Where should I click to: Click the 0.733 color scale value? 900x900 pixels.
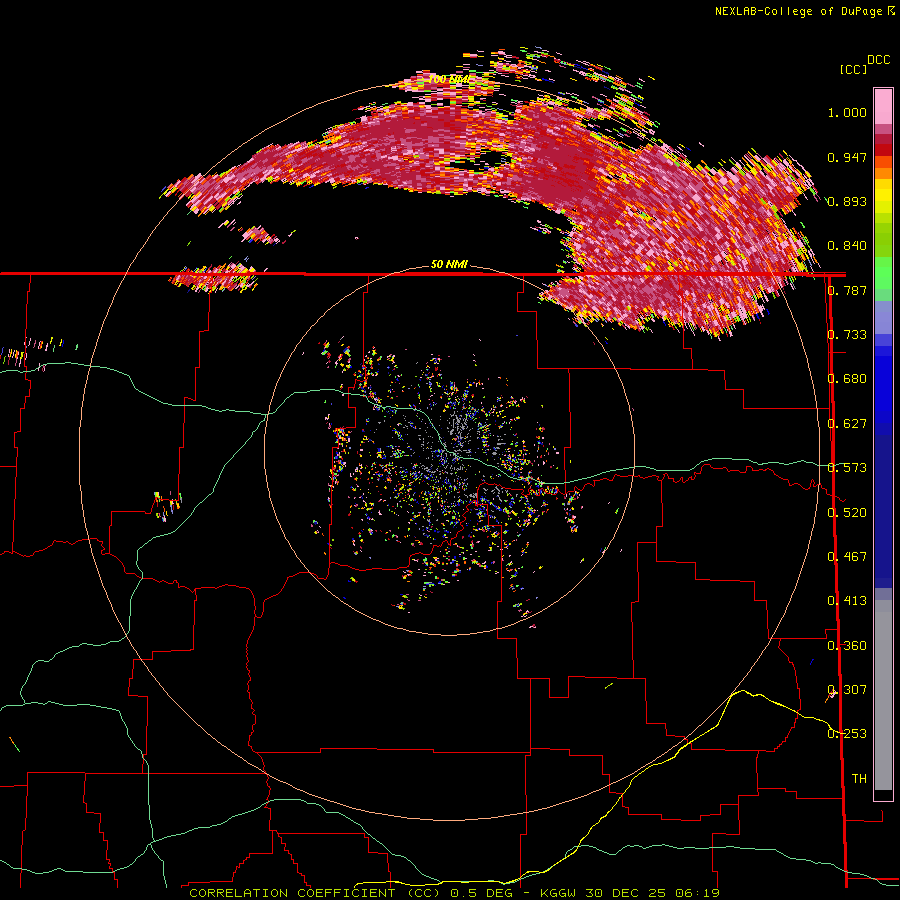coord(847,335)
